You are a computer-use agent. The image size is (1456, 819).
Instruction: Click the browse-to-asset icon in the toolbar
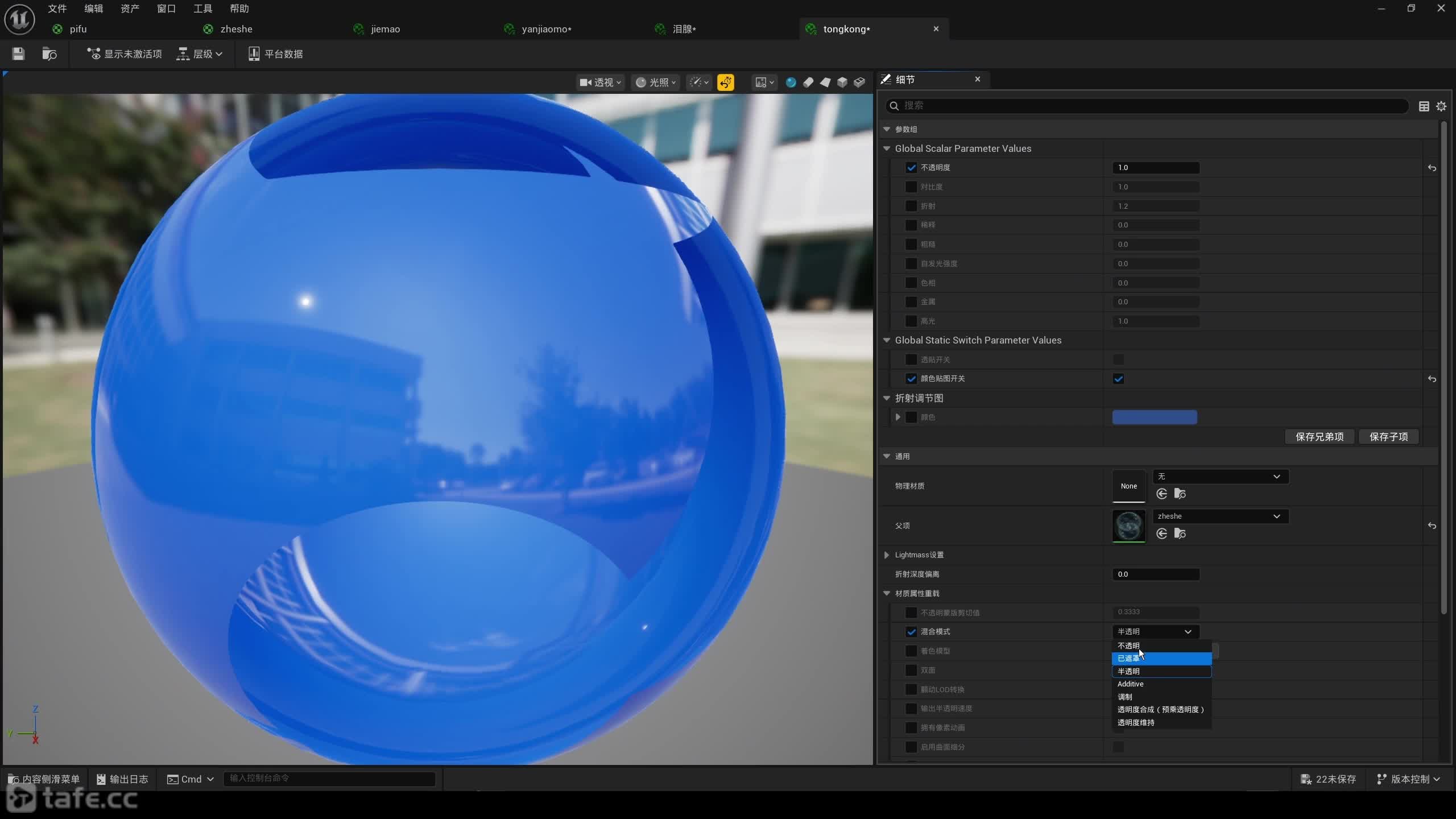[49, 54]
